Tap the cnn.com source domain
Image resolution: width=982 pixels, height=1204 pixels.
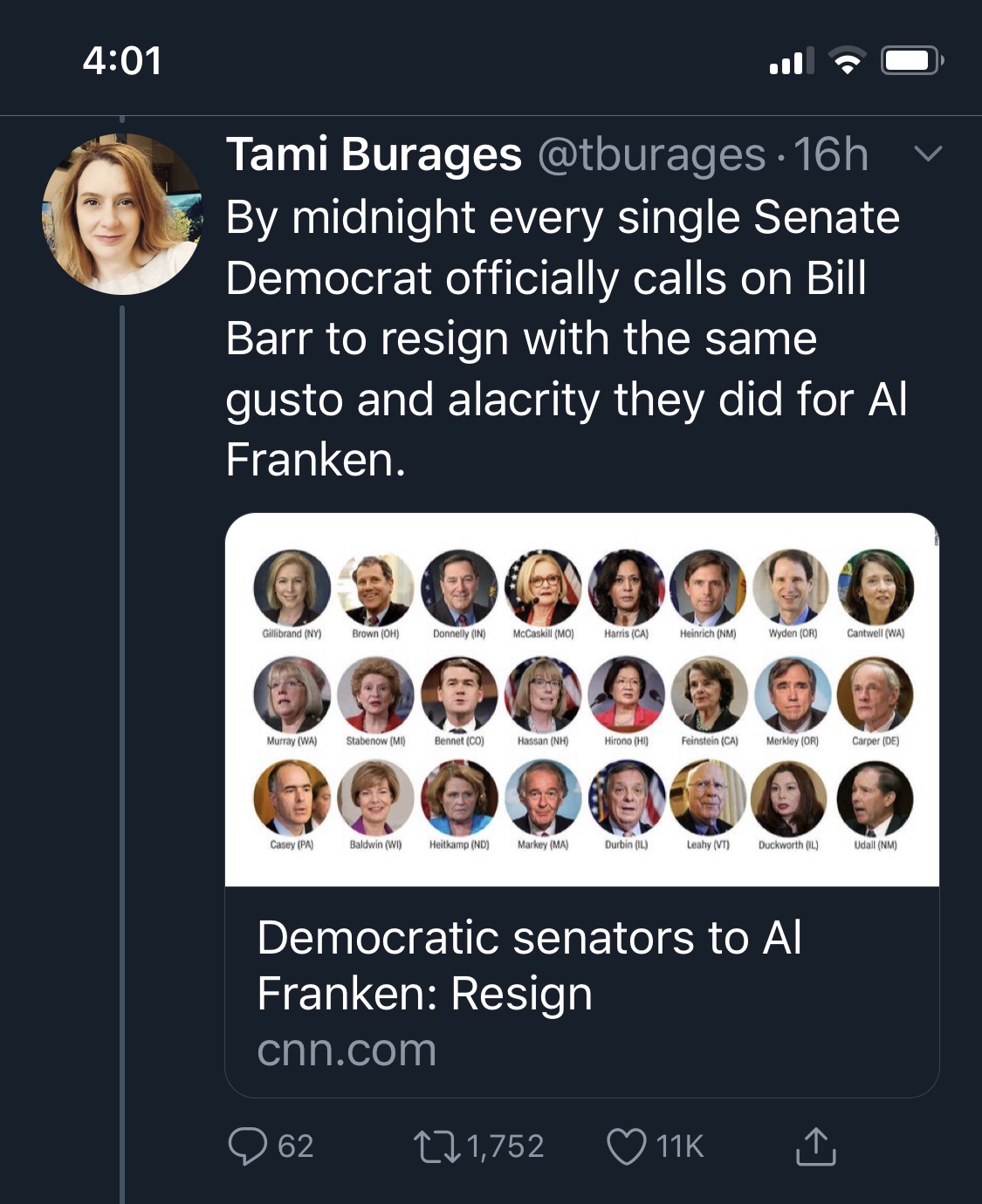[347, 1050]
